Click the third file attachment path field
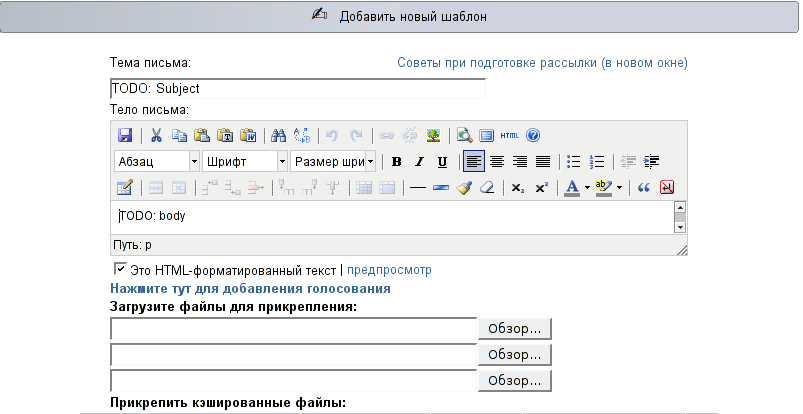The width and height of the screenshot is (803, 414). click(293, 381)
